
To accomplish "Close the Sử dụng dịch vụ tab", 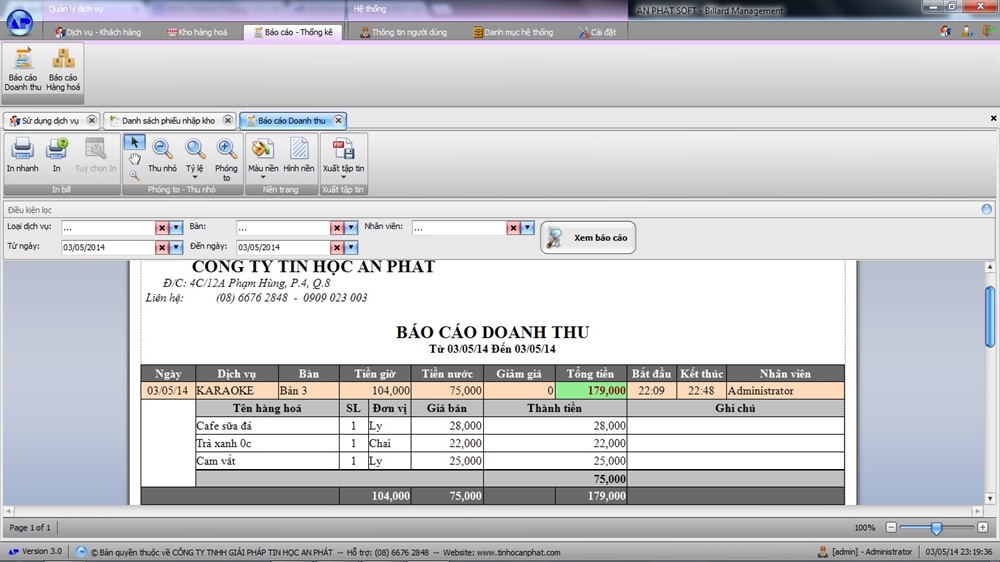I will click(92, 120).
